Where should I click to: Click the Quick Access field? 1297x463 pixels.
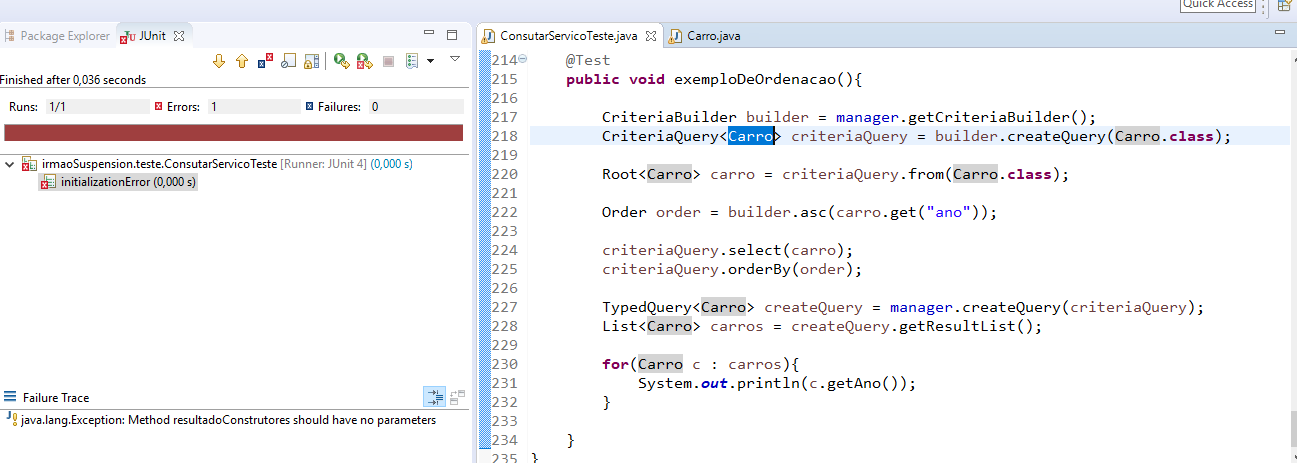coord(1218,5)
